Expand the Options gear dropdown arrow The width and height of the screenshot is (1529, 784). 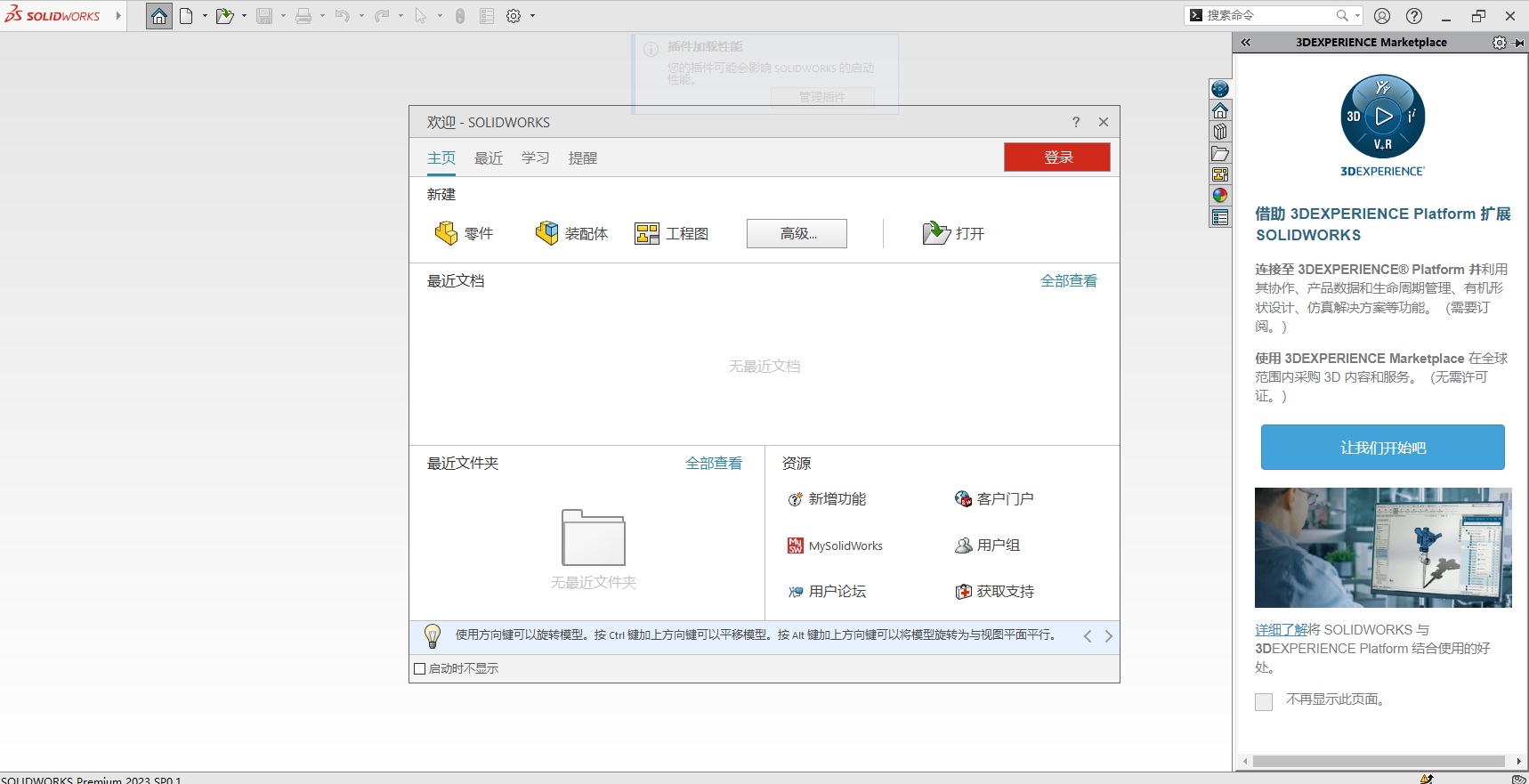[x=533, y=16]
